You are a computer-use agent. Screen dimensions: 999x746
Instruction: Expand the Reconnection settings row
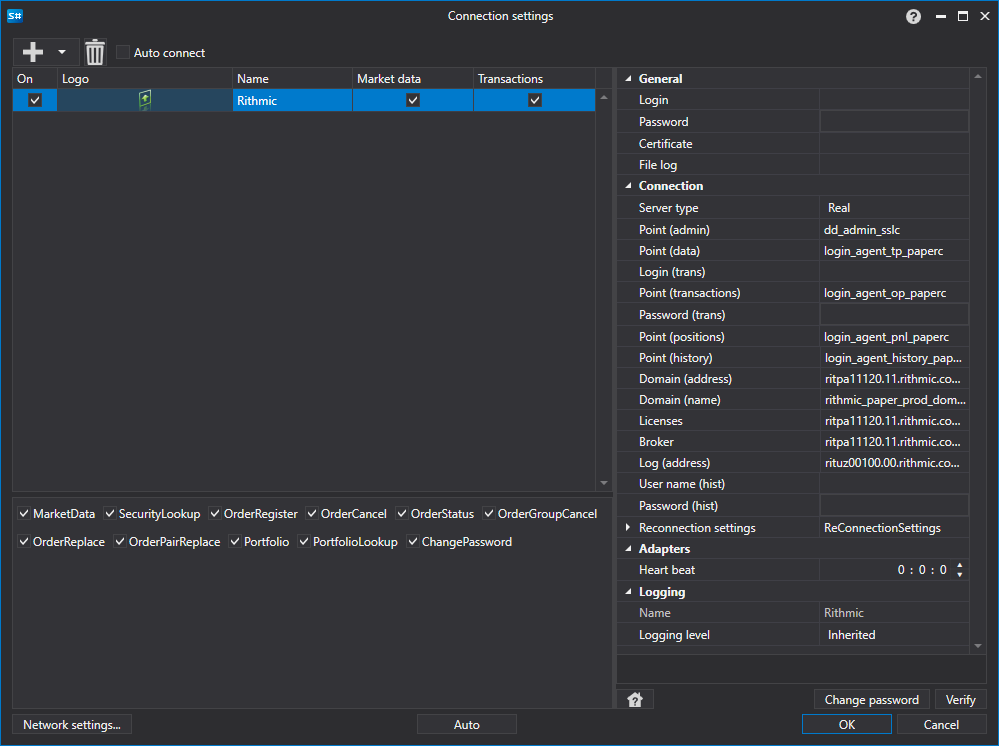click(x=628, y=527)
